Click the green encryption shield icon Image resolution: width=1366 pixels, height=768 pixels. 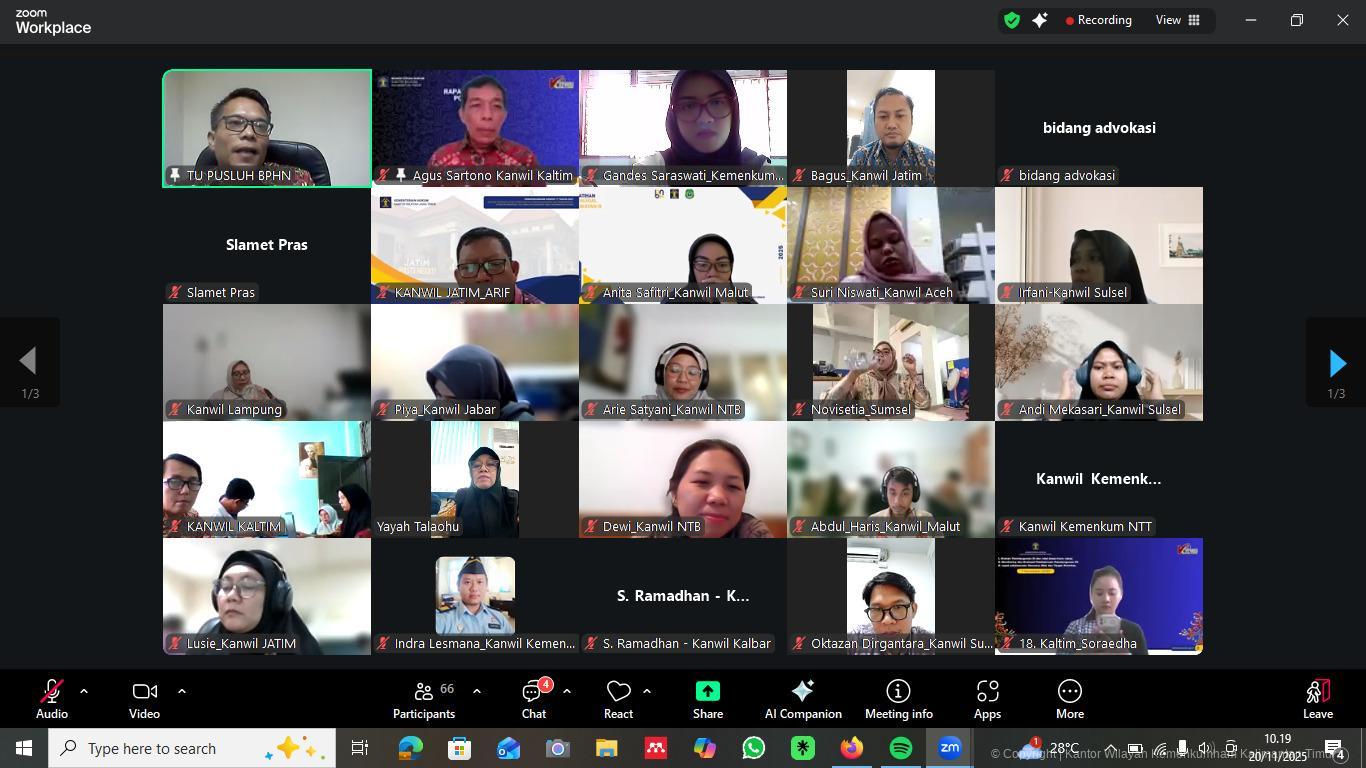[1012, 20]
